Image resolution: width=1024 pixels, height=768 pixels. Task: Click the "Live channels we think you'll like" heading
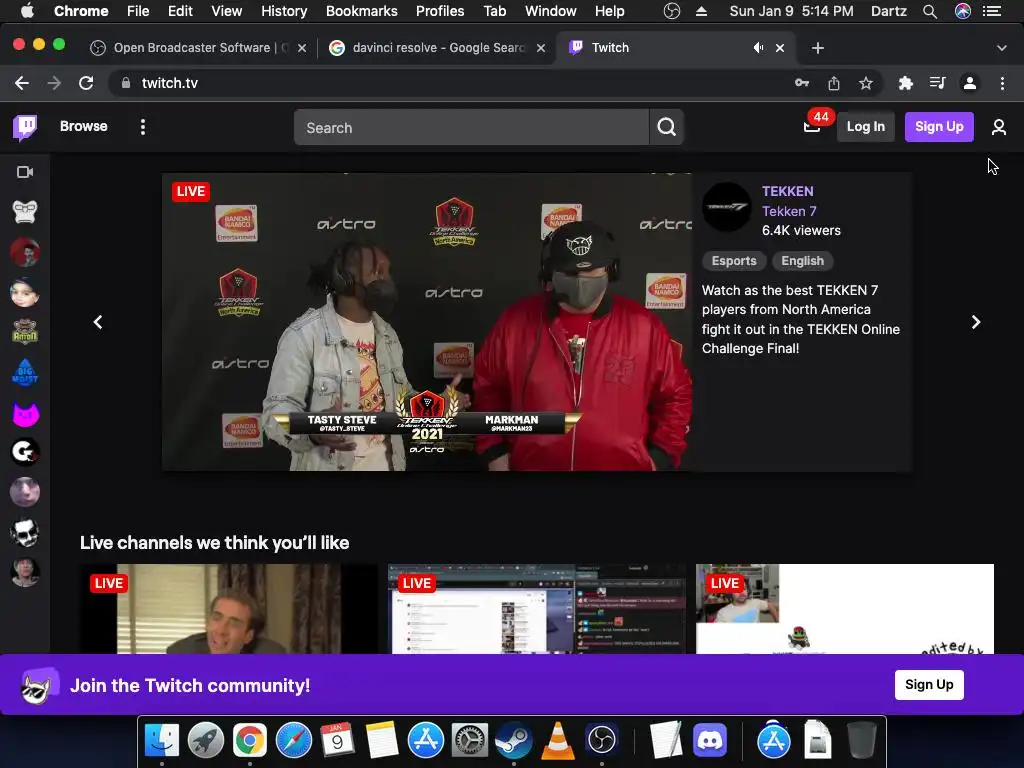[x=214, y=543]
